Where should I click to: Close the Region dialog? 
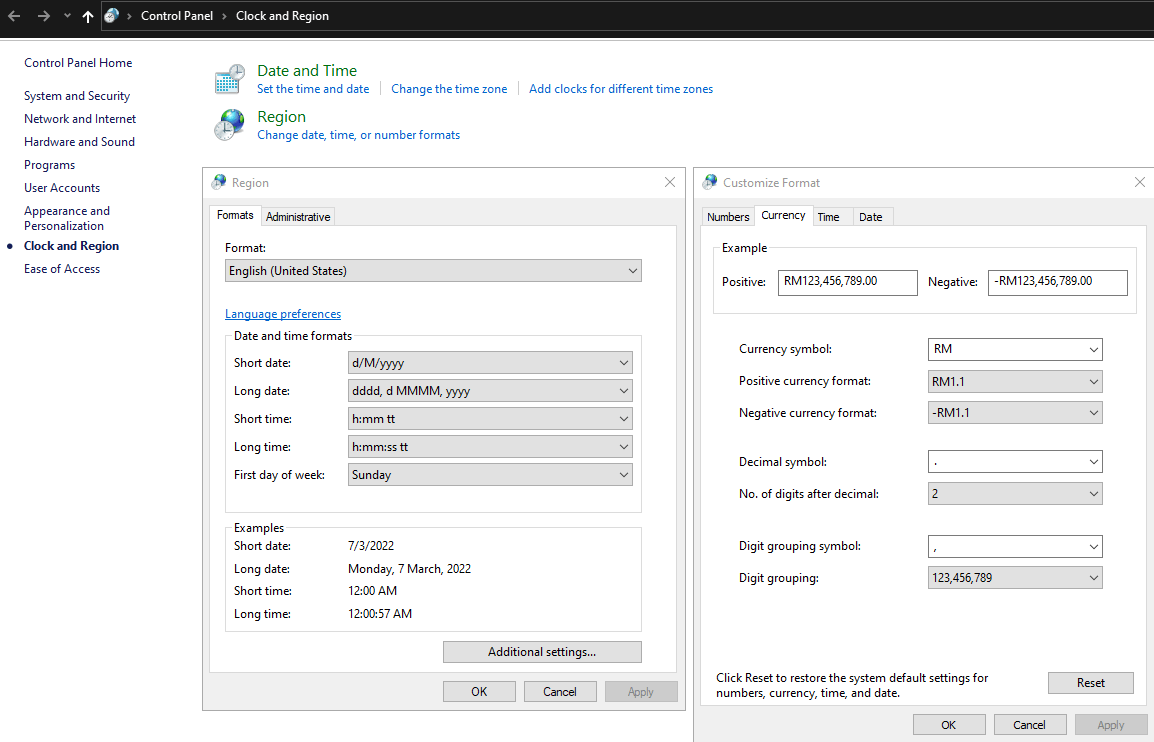tap(669, 182)
